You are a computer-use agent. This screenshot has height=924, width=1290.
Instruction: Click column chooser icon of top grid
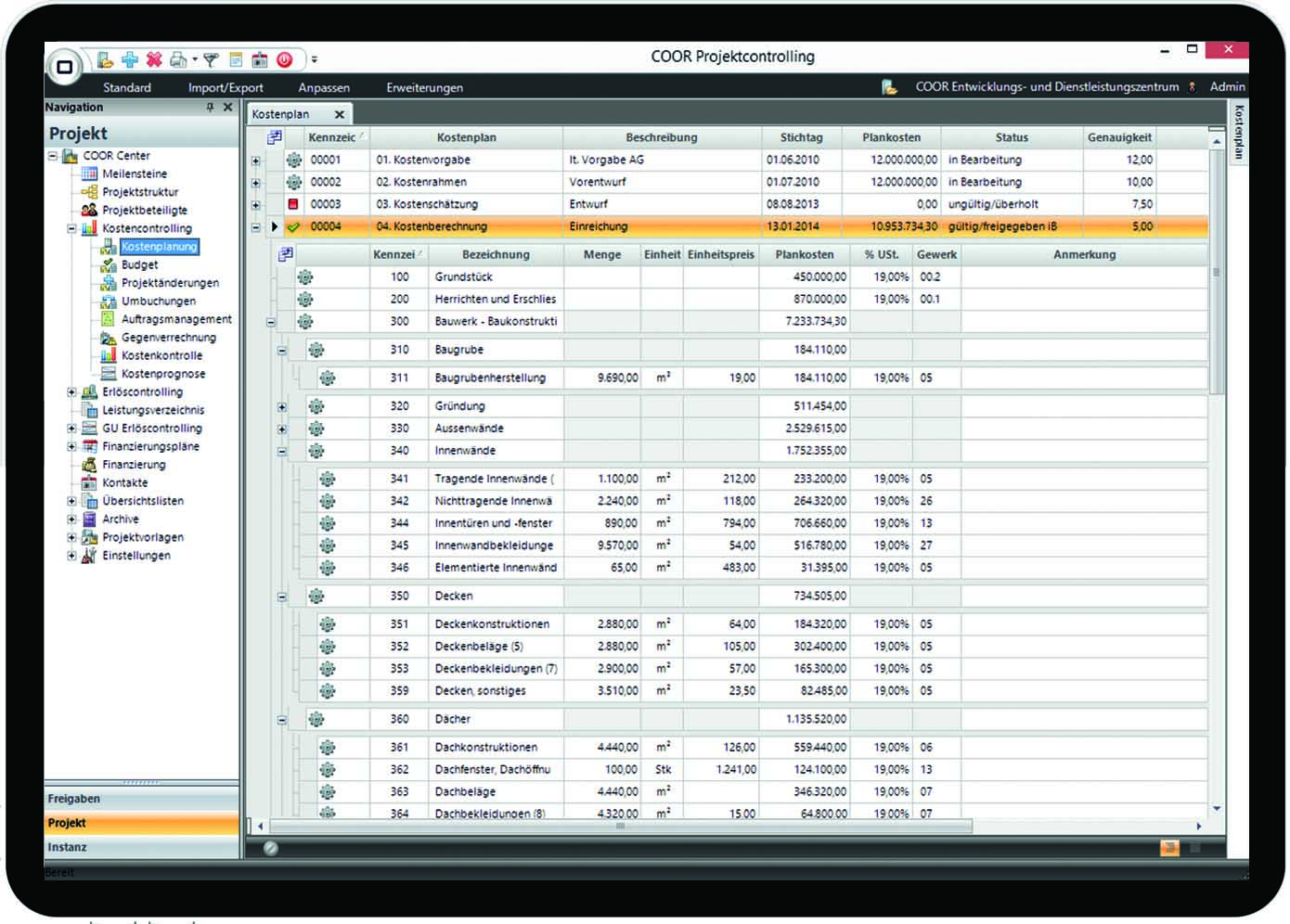tap(274, 137)
